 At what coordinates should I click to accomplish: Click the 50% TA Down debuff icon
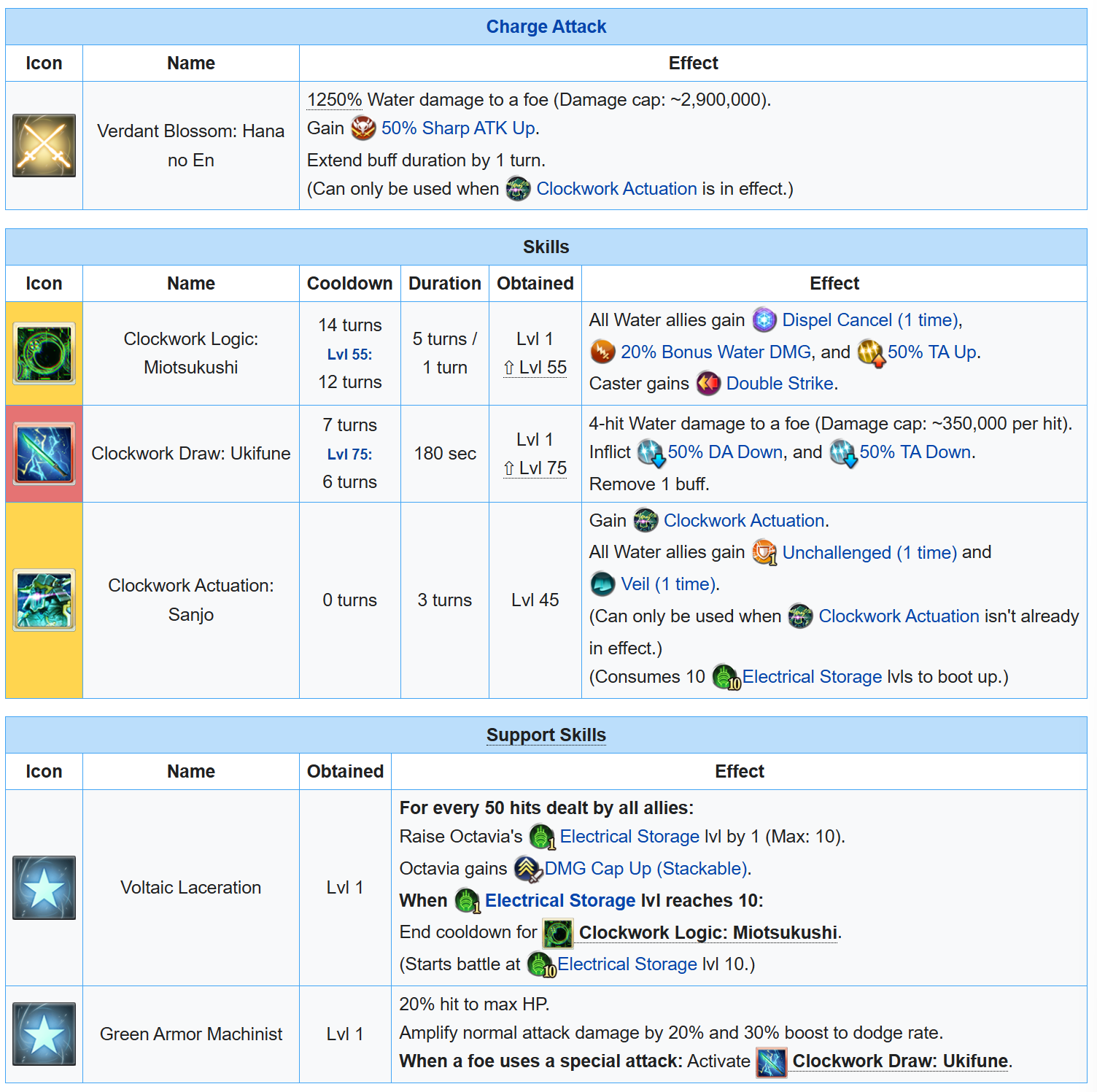pyautogui.click(x=842, y=453)
